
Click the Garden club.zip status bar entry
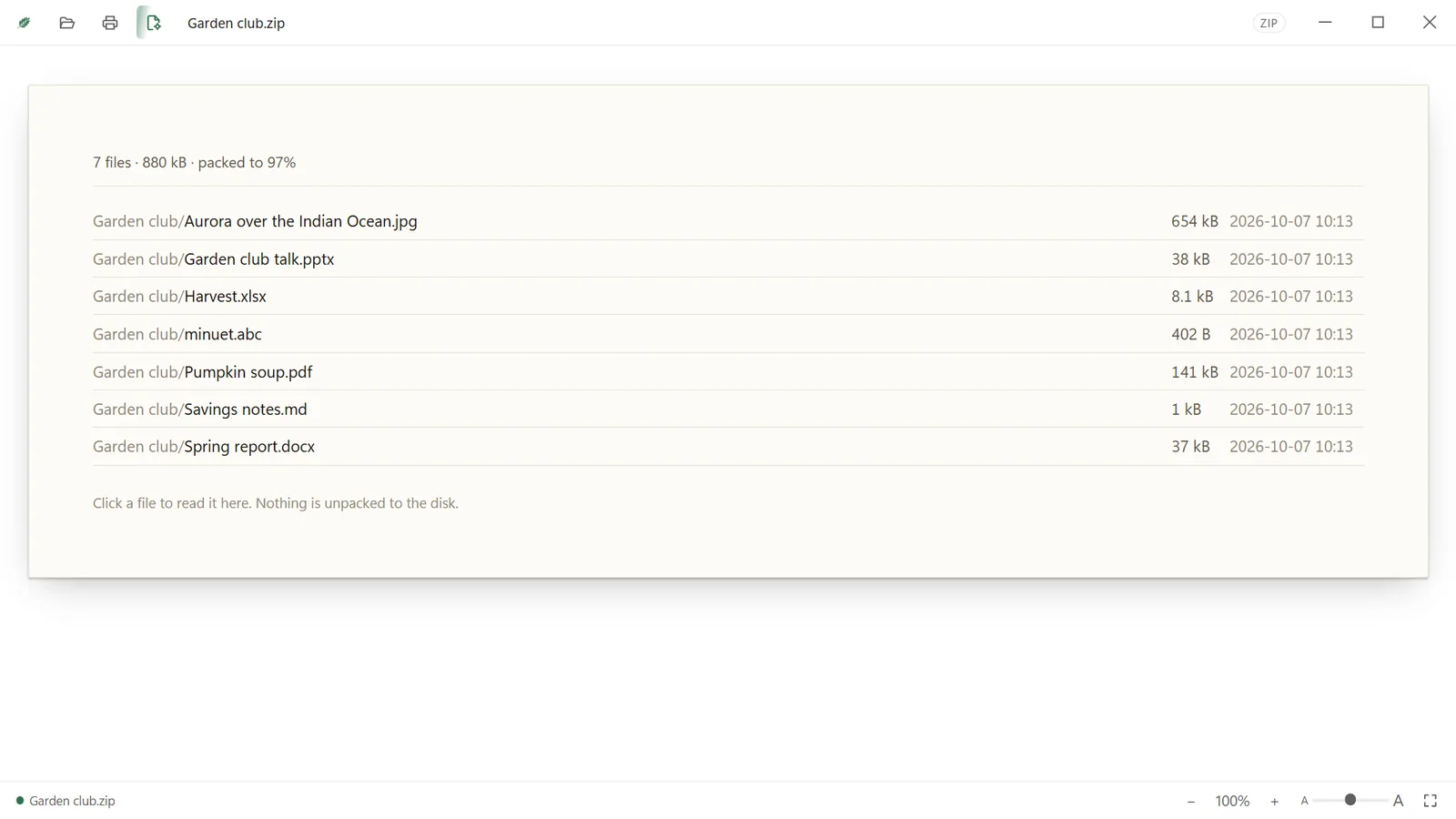pos(66,801)
